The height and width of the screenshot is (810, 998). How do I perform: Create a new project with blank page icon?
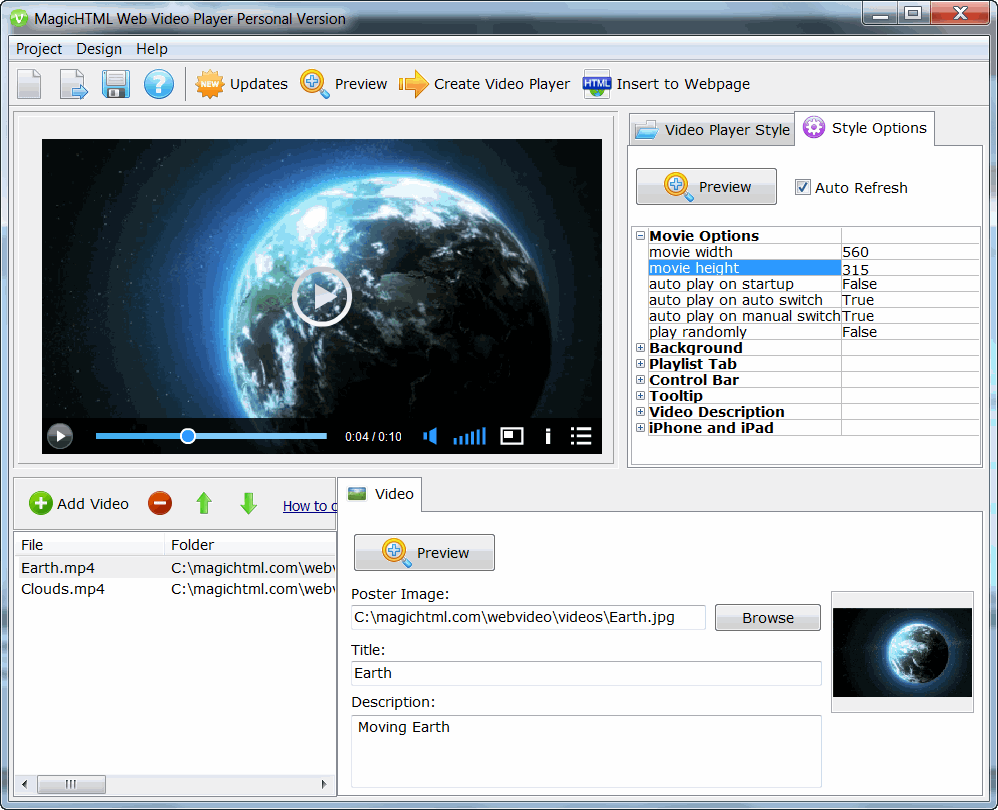29,84
